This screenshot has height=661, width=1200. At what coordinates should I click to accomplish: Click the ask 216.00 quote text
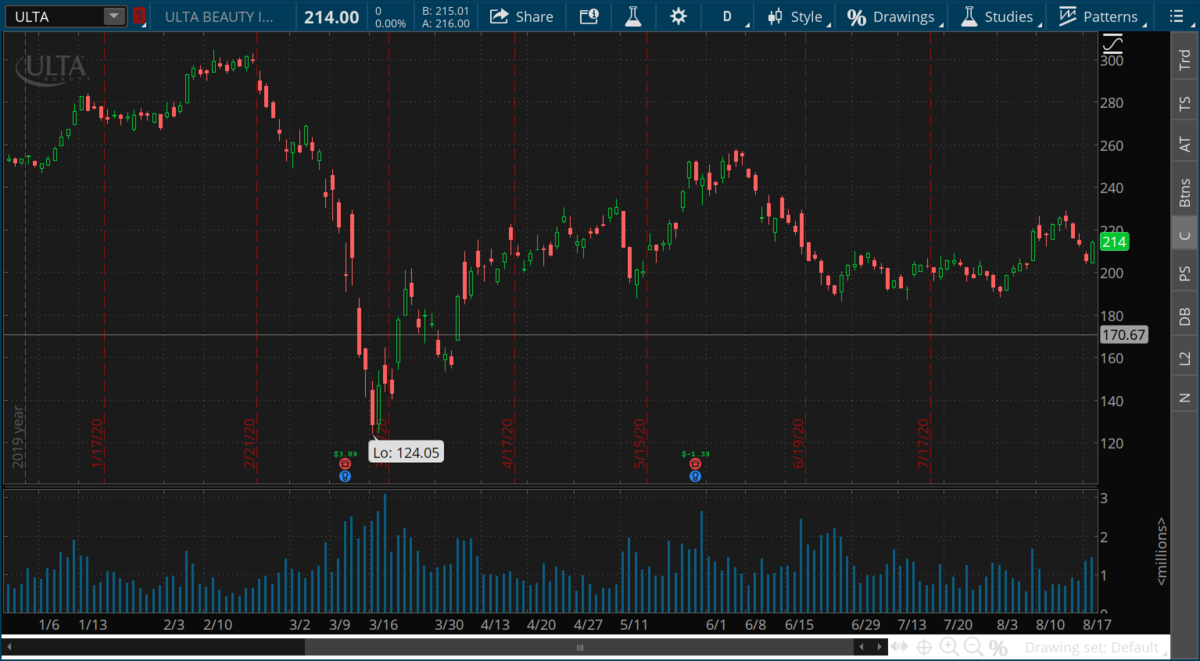click(x=445, y=23)
